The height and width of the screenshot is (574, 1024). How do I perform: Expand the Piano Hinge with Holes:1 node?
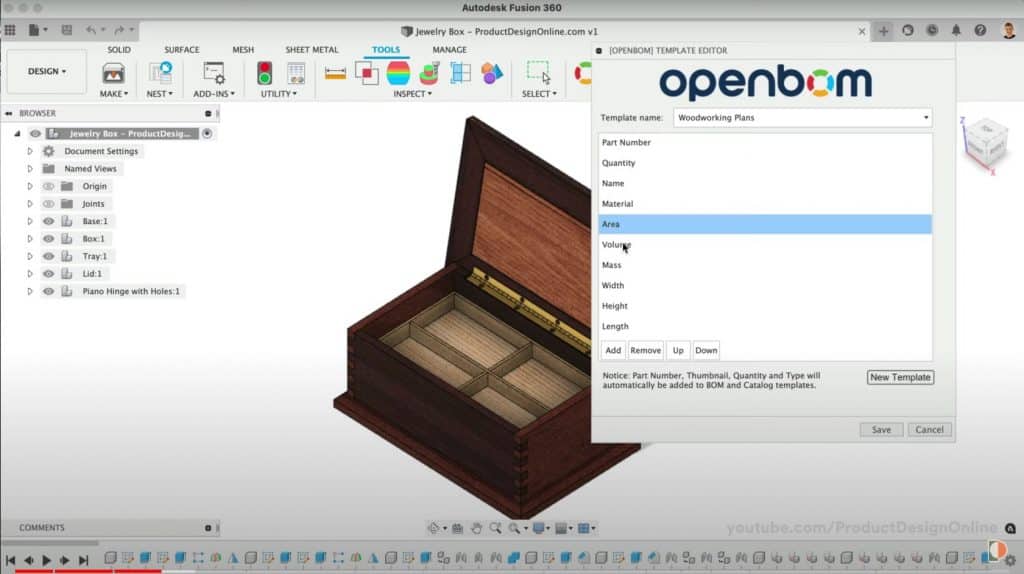29,291
